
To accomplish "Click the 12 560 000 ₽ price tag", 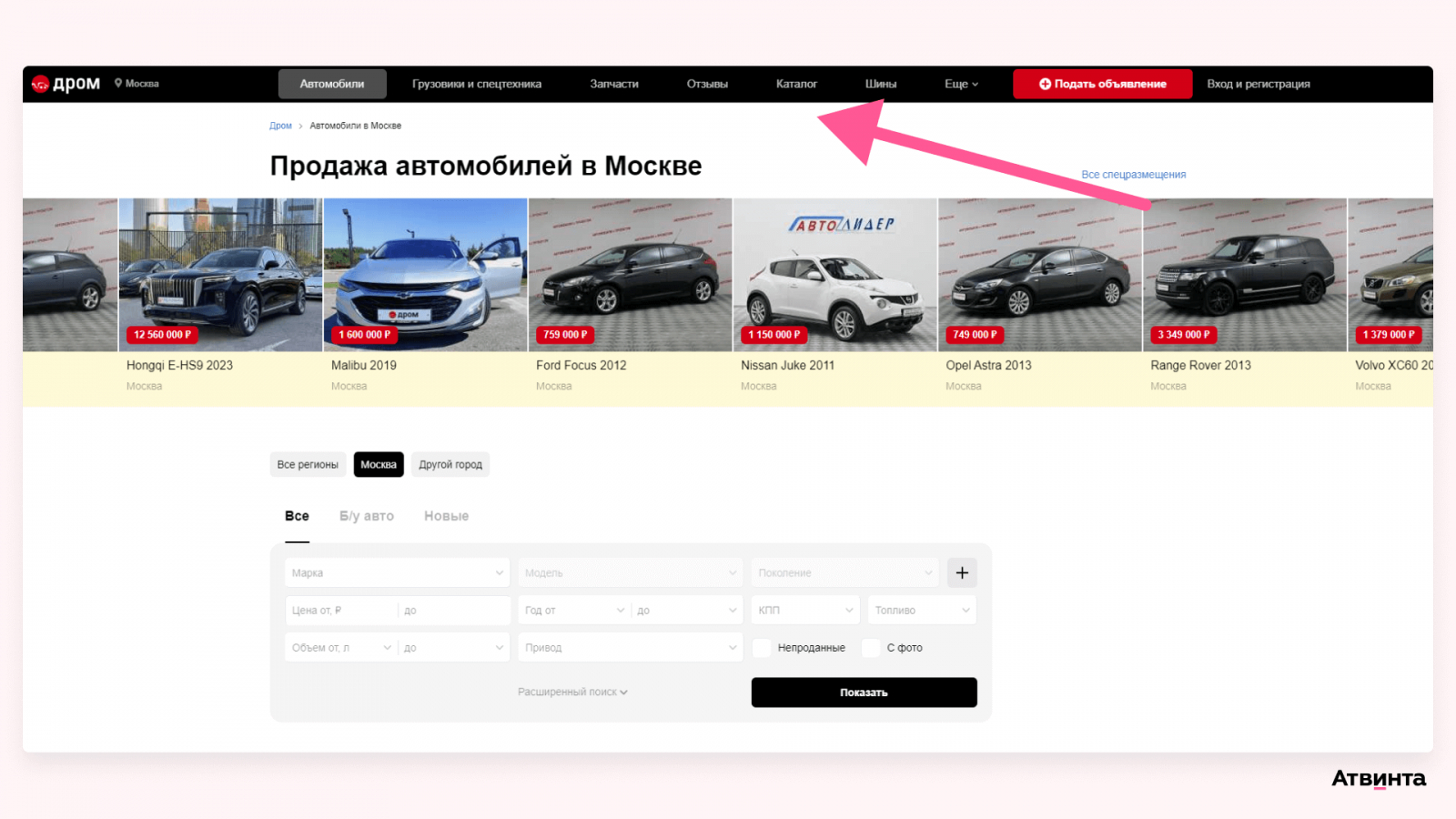I will click(163, 335).
